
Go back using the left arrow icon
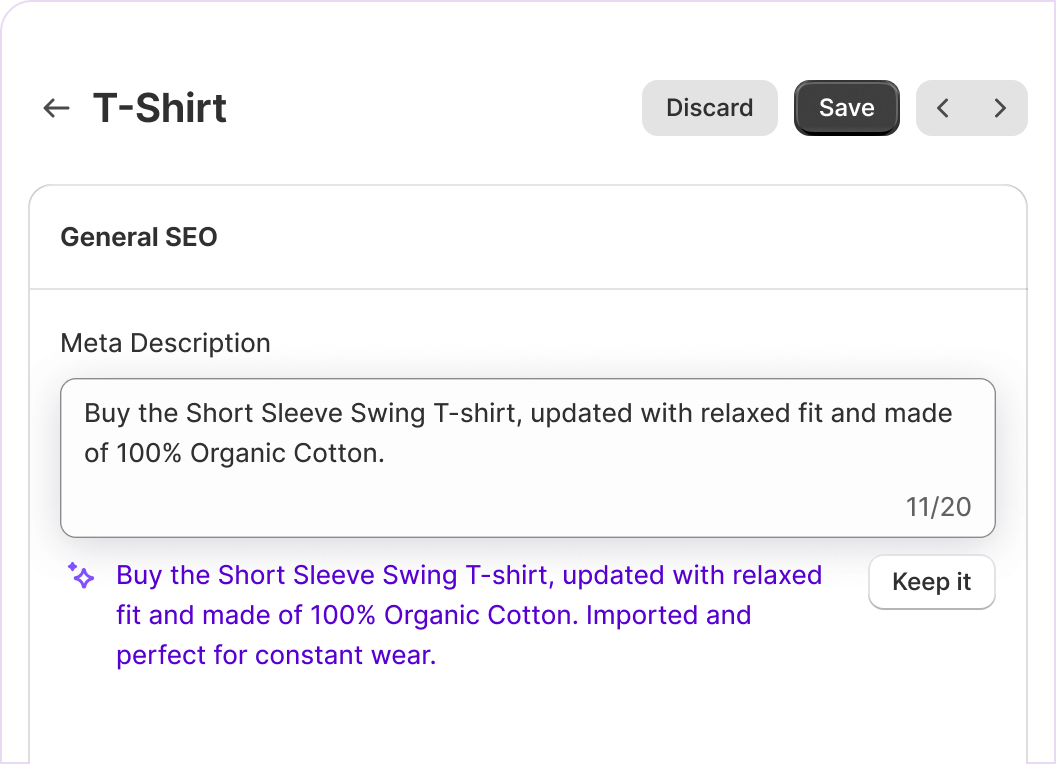(56, 108)
